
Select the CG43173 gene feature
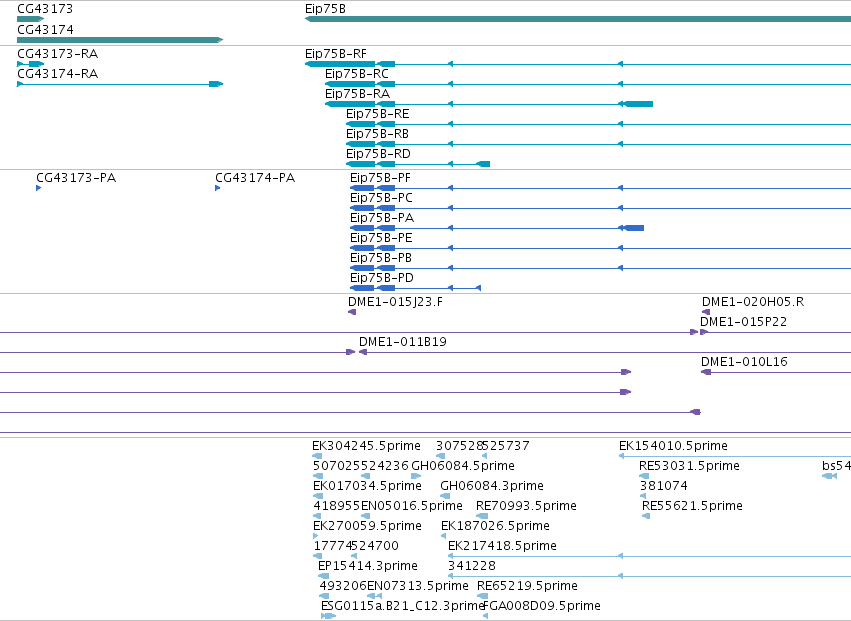coord(30,19)
